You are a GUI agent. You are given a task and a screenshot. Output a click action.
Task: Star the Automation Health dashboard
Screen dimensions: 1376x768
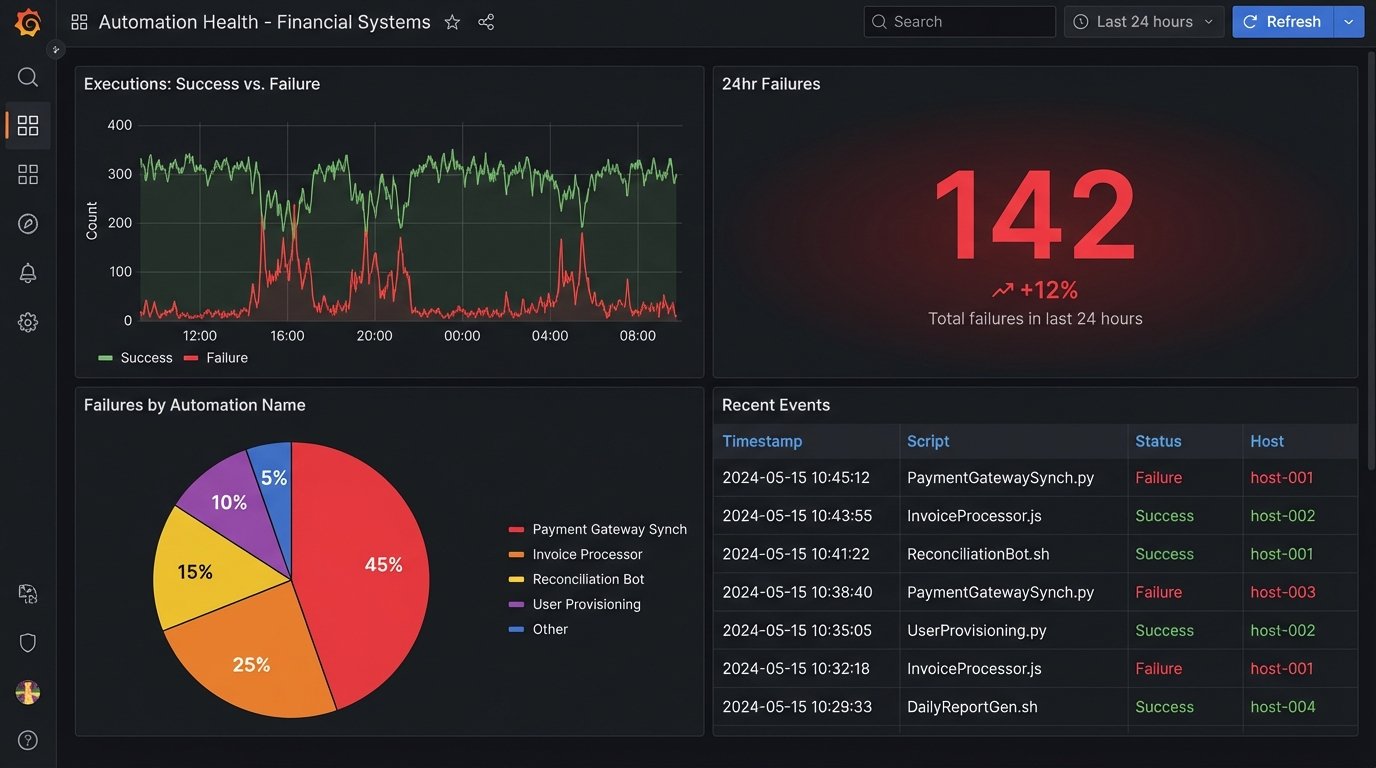click(452, 21)
